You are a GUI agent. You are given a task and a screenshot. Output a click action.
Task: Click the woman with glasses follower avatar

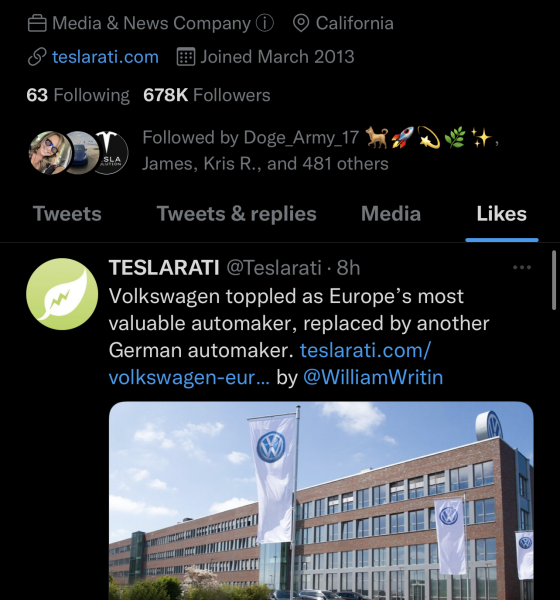click(49, 153)
